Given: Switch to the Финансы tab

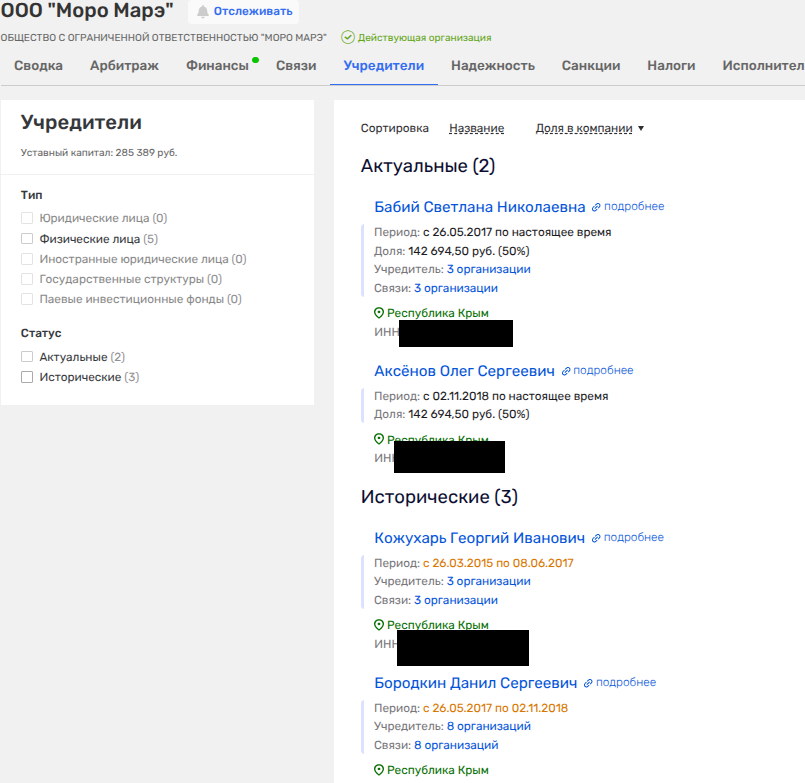Looking at the screenshot, I should 217,66.
